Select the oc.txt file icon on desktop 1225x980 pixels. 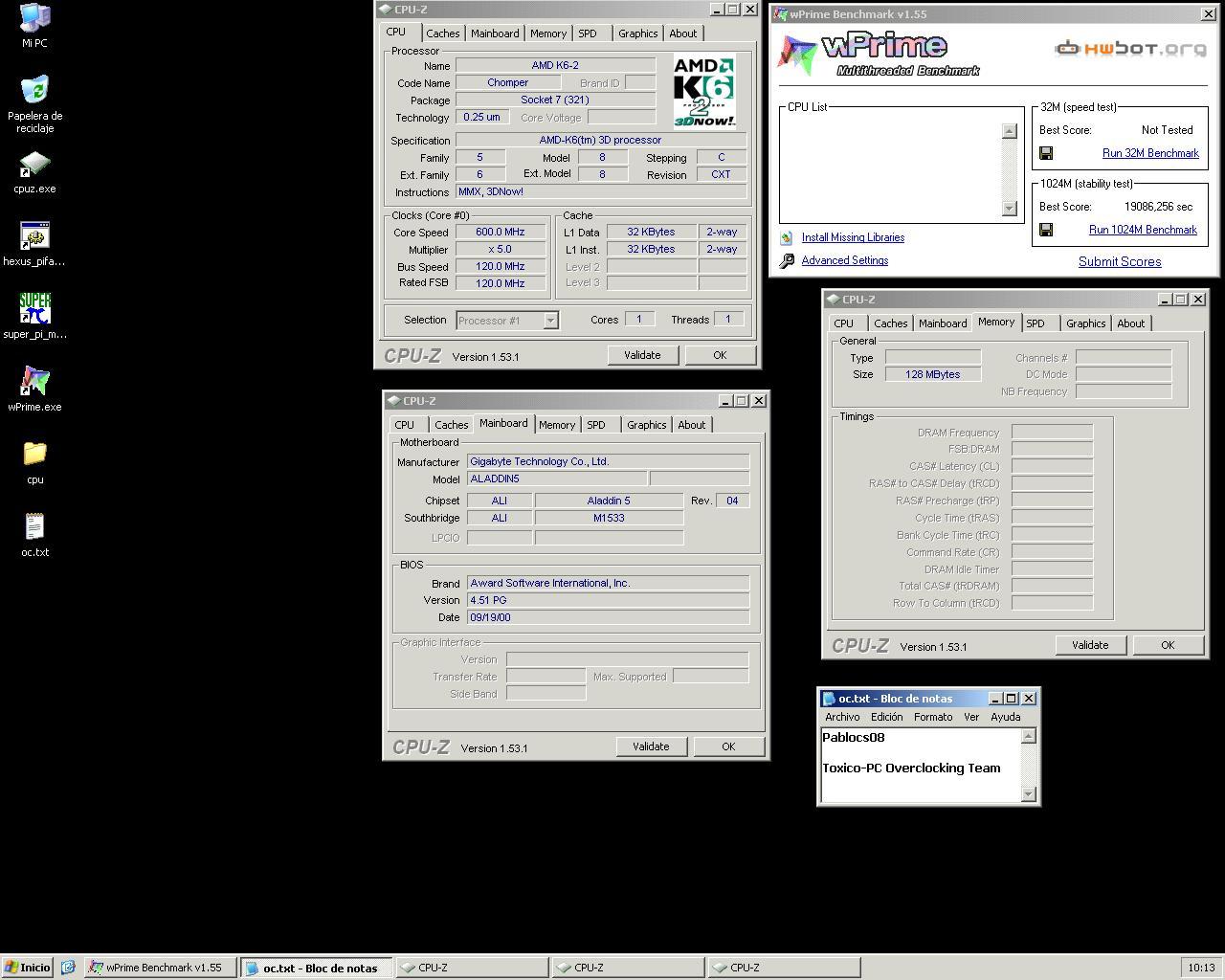pyautogui.click(x=35, y=526)
